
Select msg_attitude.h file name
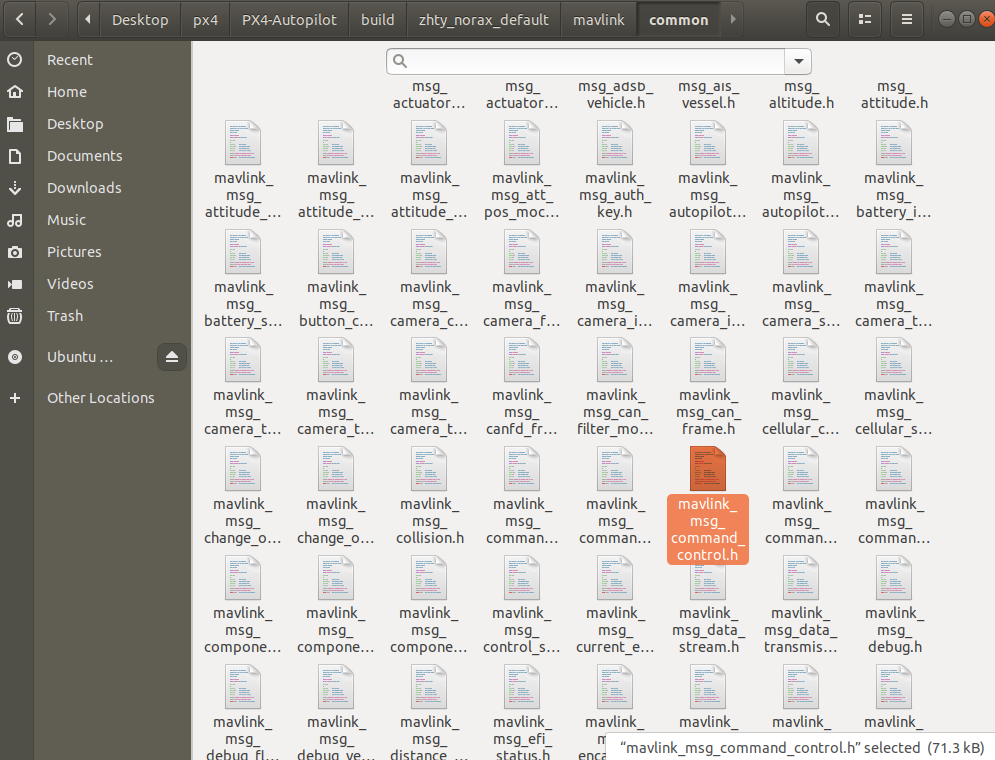(x=894, y=95)
